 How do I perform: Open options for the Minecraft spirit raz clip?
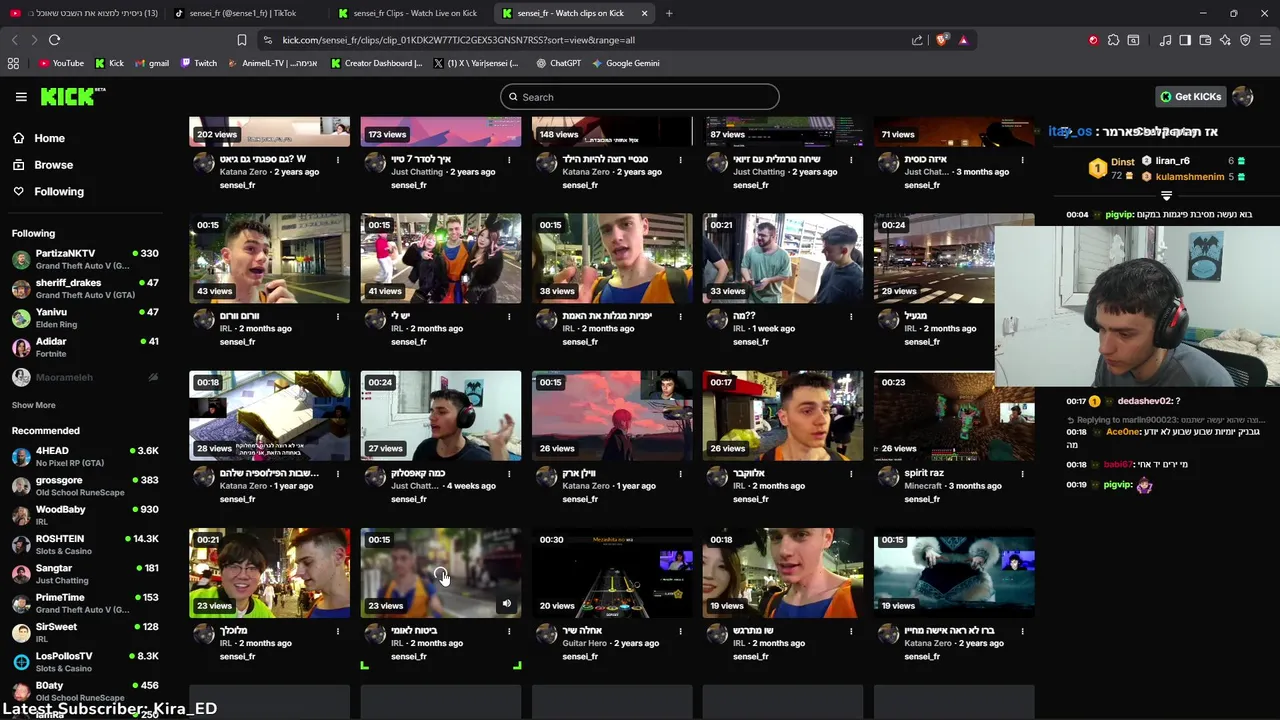1022,474
